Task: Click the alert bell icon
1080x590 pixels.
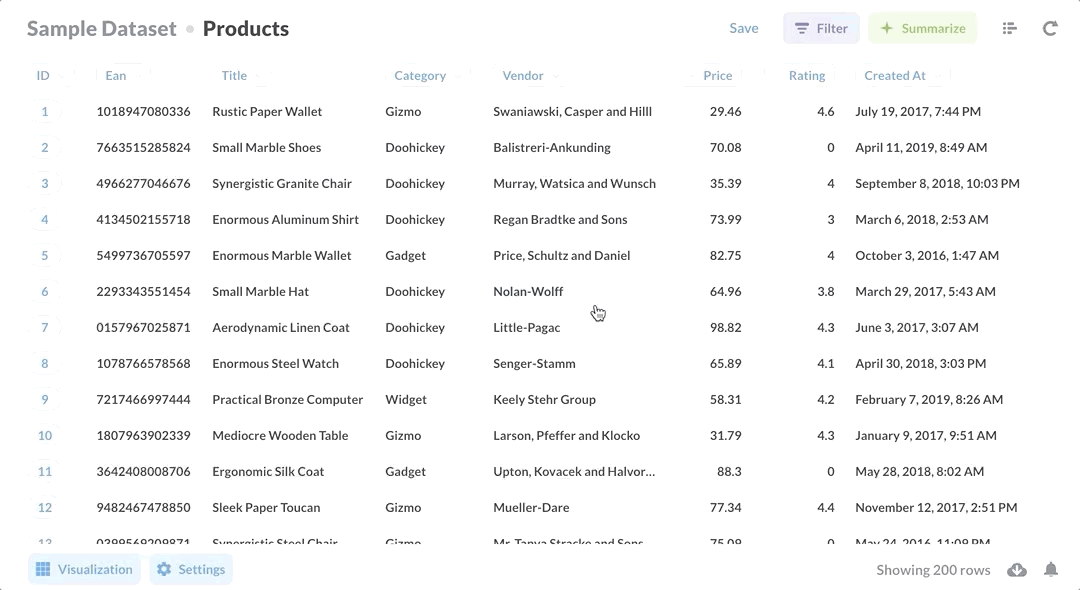Action: pos(1051,570)
